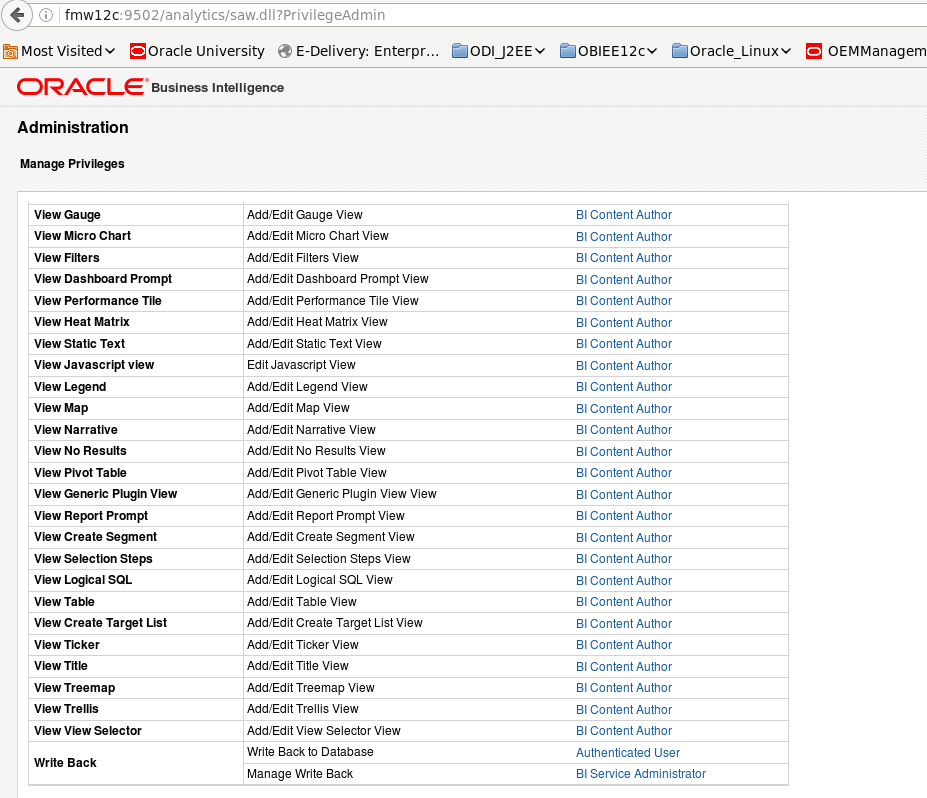Click the 'Manage Privileges' heading
The width and height of the screenshot is (927, 798).
coord(72,164)
